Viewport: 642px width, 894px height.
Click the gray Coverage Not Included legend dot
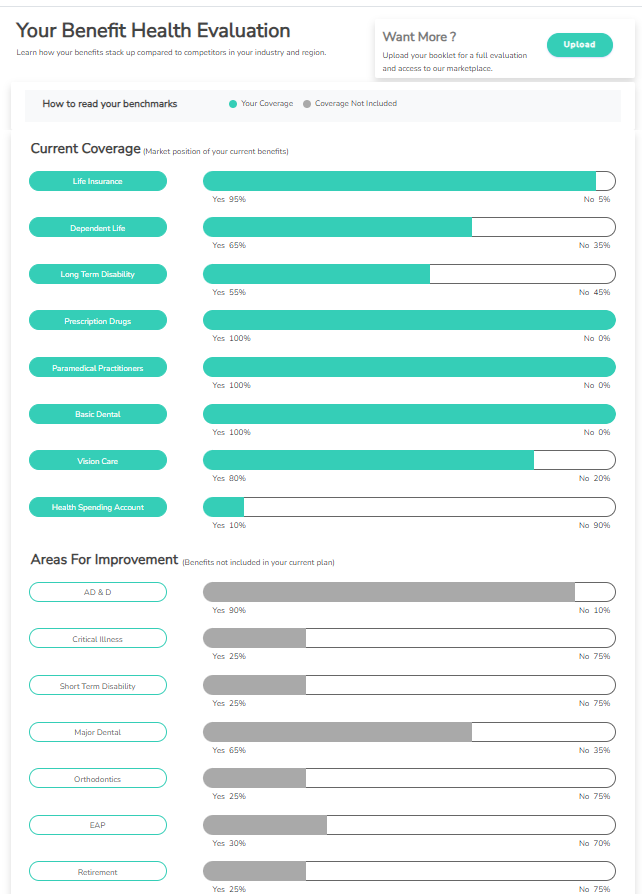307,104
